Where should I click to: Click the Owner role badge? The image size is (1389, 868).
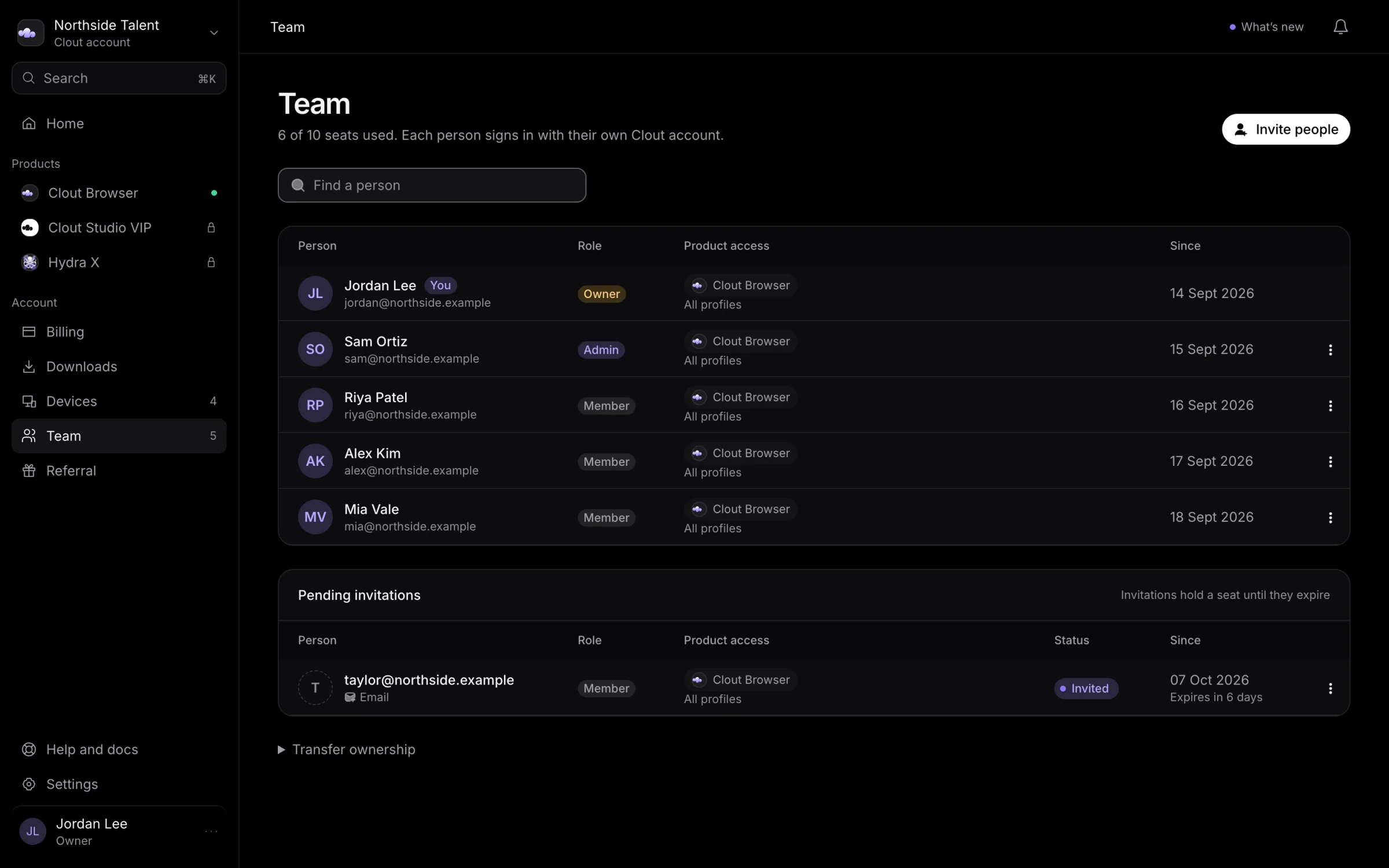(x=601, y=294)
